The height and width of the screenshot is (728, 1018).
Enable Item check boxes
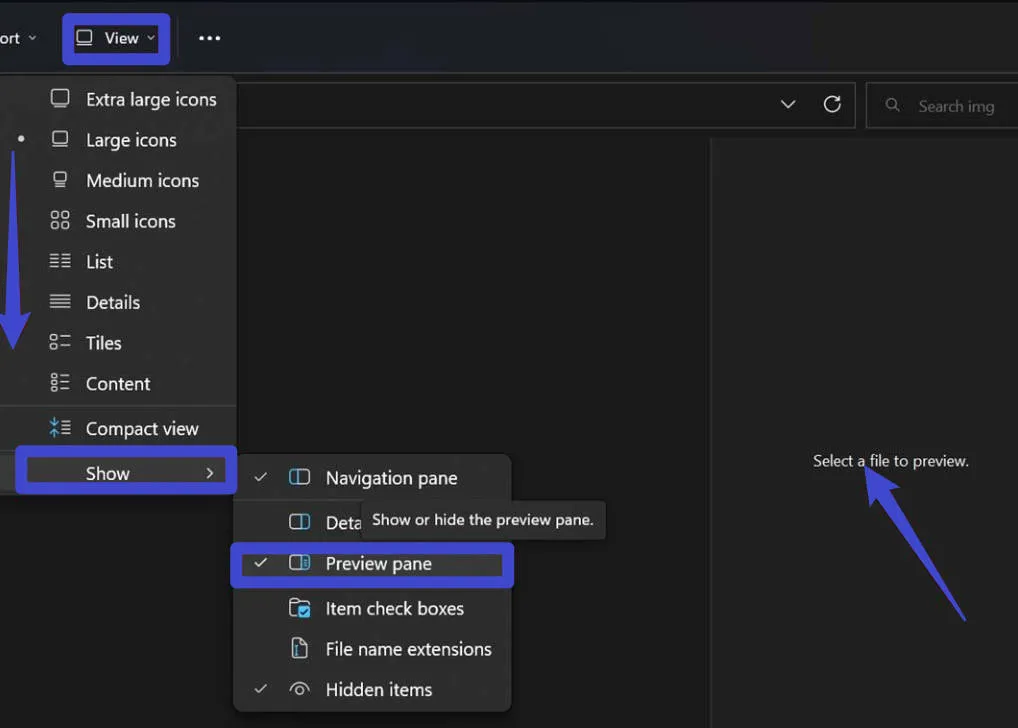394,608
